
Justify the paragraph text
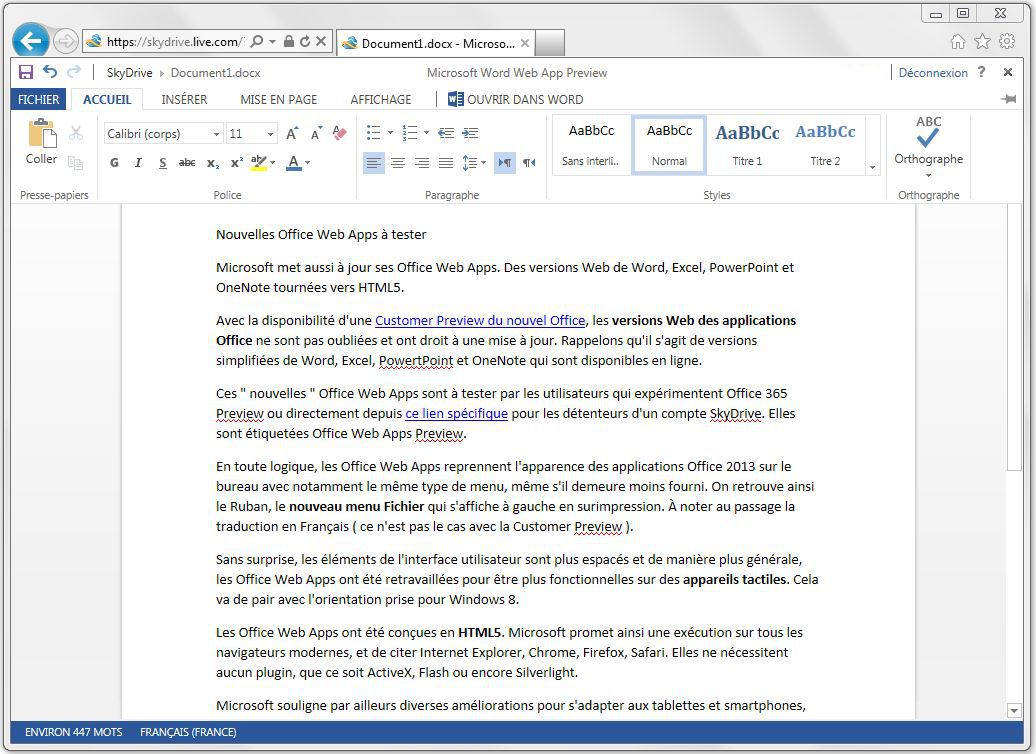coord(446,163)
